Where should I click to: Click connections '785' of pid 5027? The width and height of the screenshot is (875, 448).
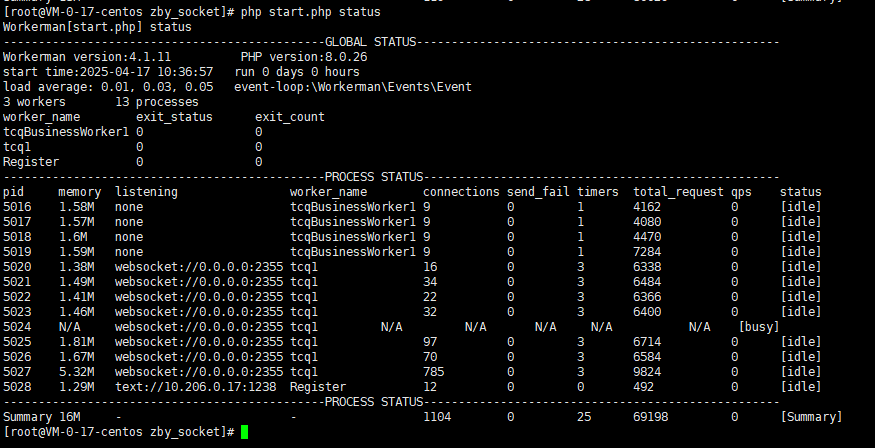pos(434,372)
